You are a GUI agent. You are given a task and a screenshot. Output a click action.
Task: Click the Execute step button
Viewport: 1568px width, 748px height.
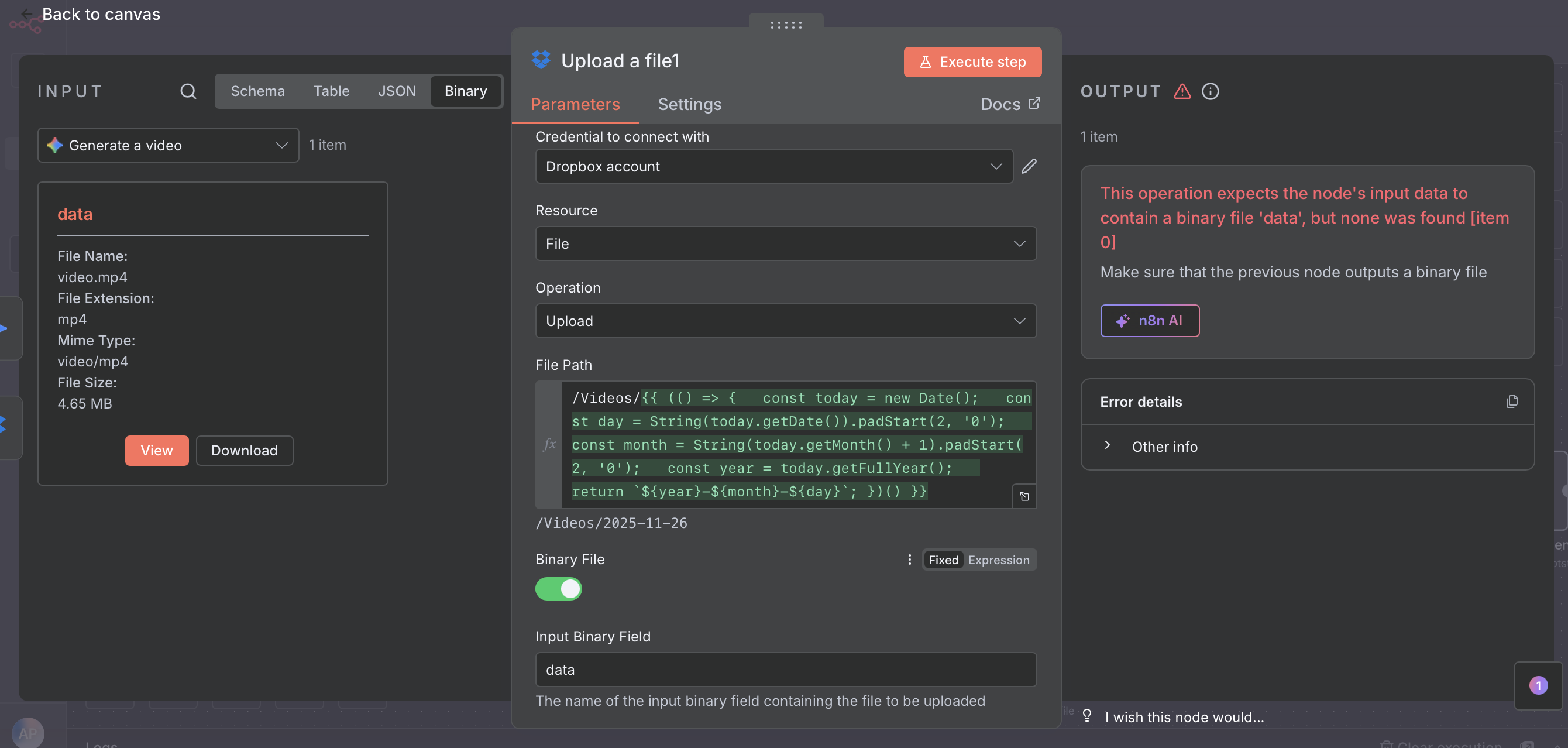tap(972, 61)
